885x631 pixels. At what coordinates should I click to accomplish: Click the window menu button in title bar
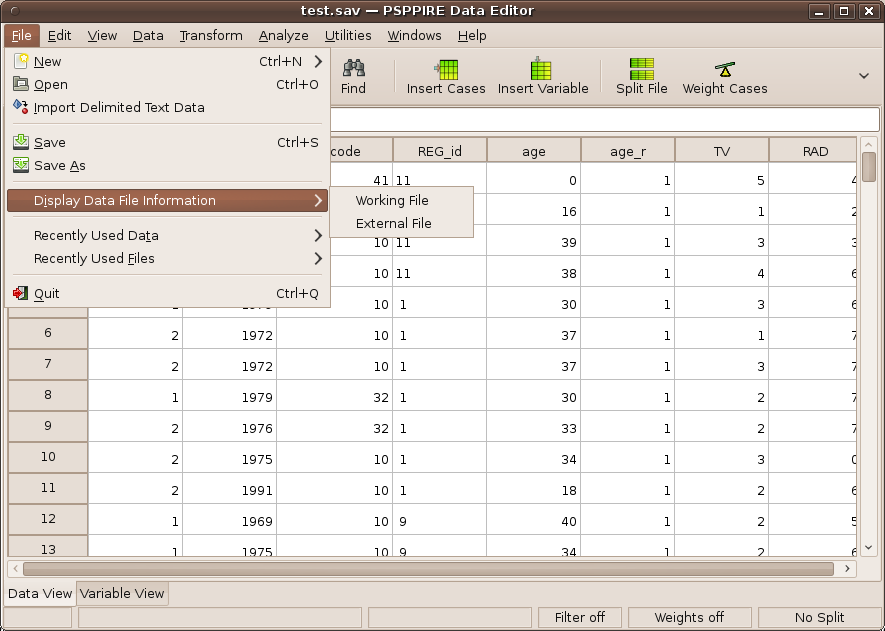(x=15, y=11)
